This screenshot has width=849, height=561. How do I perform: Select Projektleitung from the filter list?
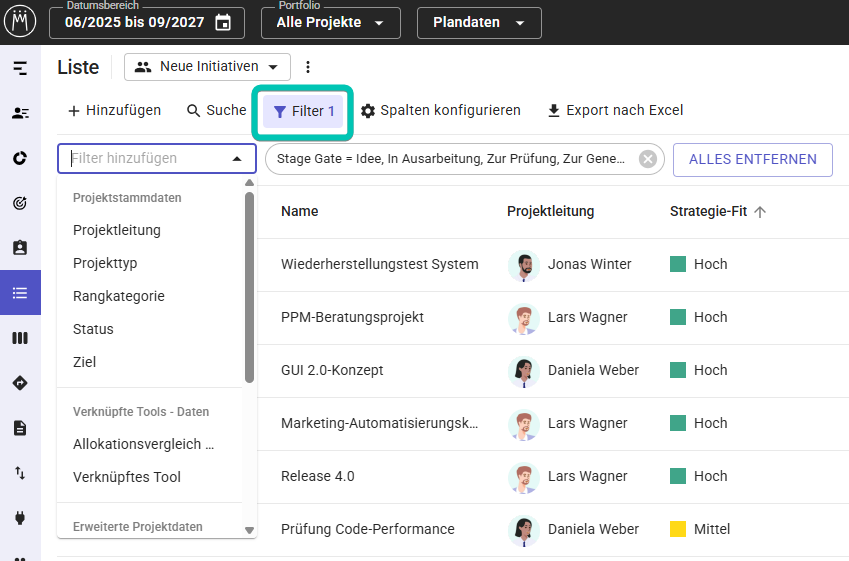click(117, 230)
